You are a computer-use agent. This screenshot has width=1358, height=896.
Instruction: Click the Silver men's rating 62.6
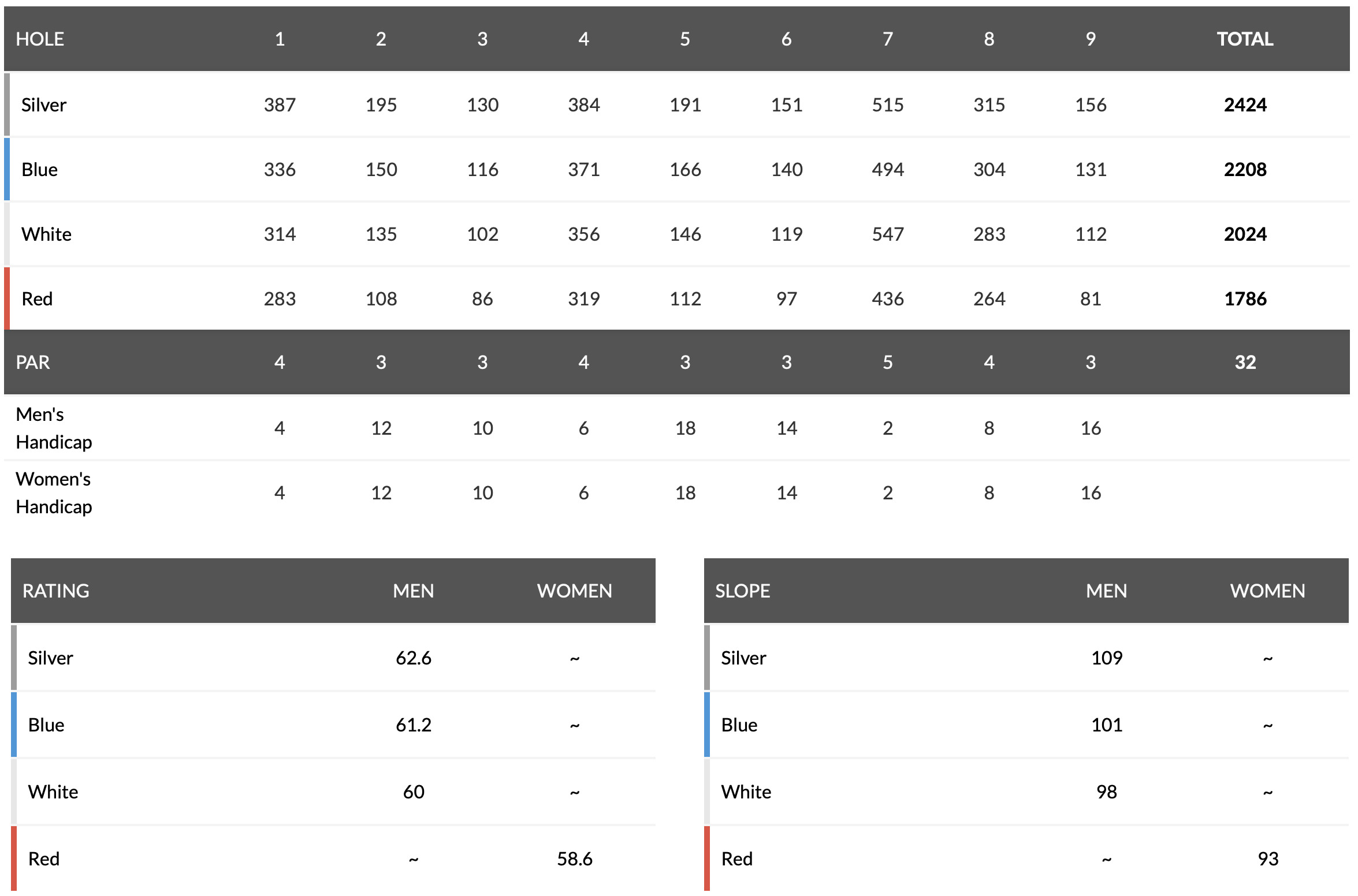pos(414,658)
